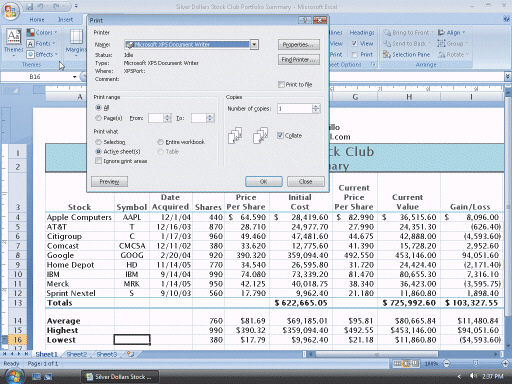Choose Active sheet(s) under Print what
This screenshot has height=384, width=512.
click(98, 151)
